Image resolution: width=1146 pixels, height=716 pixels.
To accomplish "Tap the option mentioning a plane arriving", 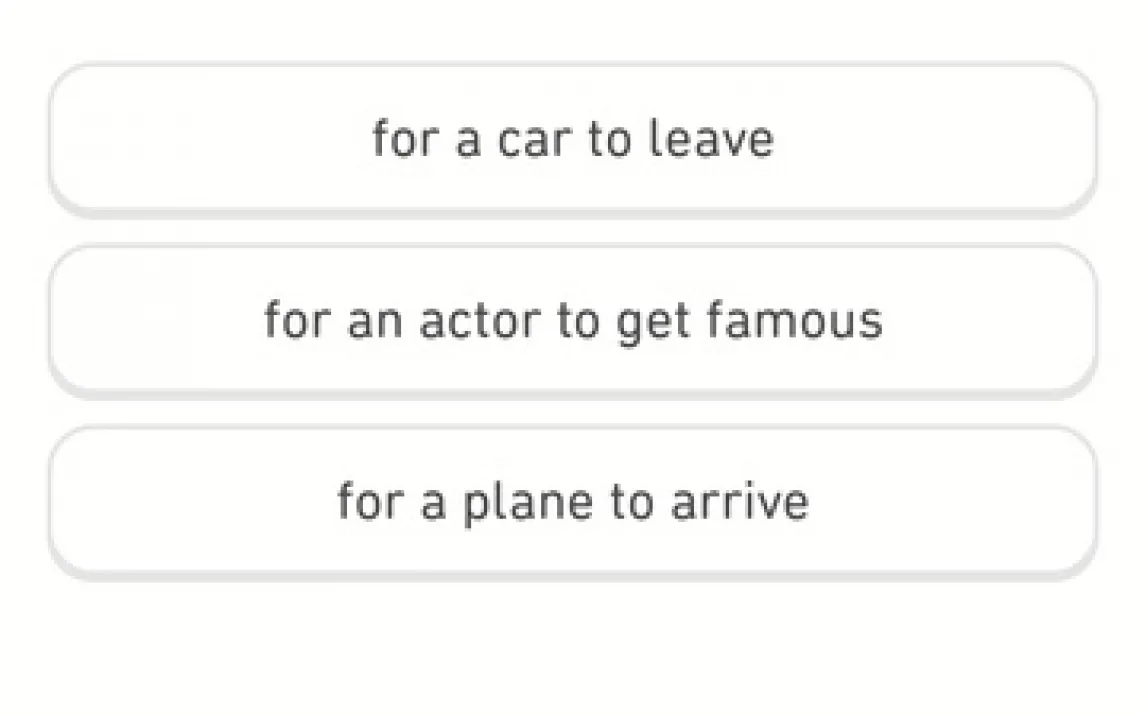I will (x=572, y=501).
